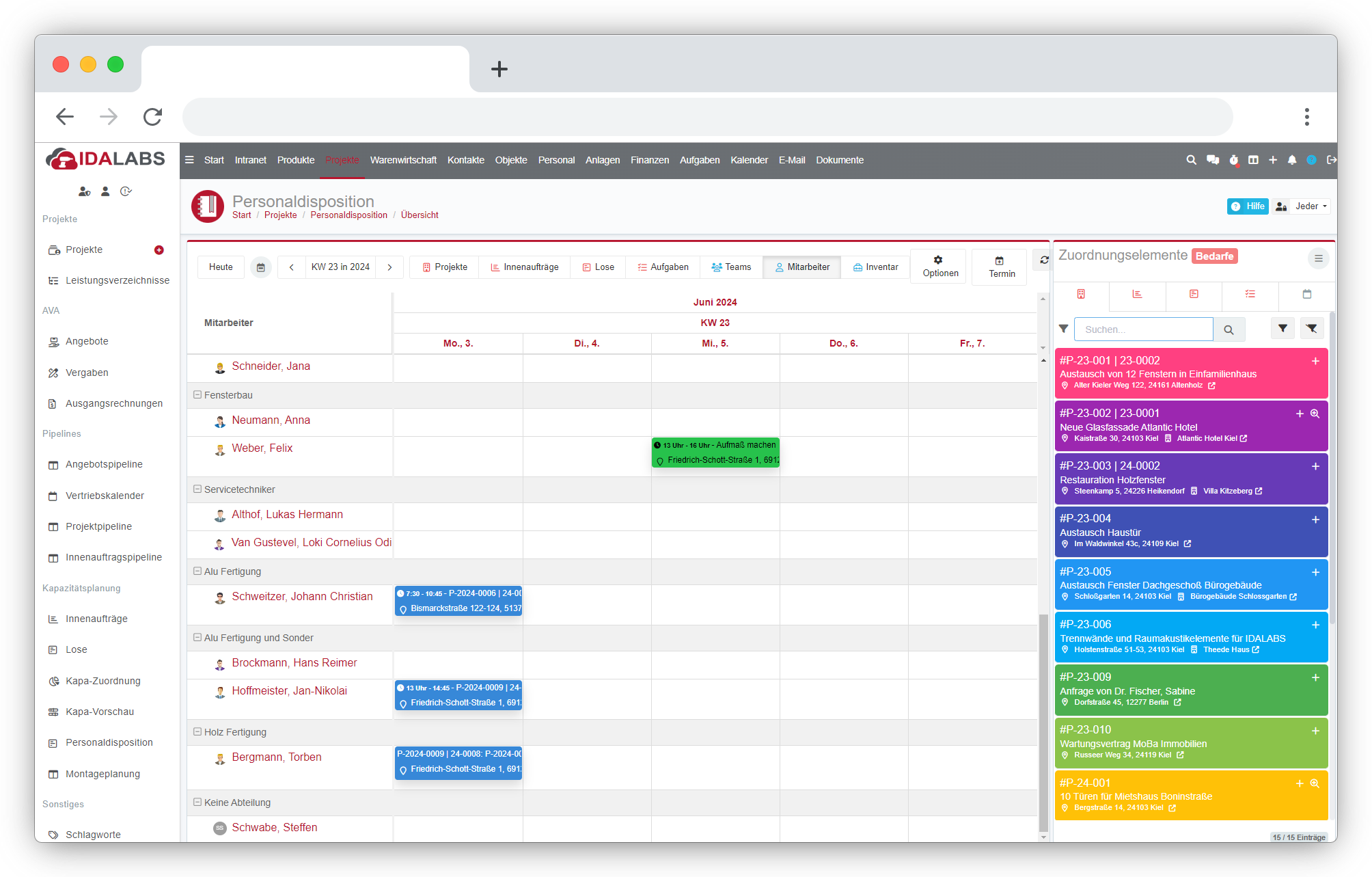Click the search magnifier in top navbar

[x=1191, y=160]
